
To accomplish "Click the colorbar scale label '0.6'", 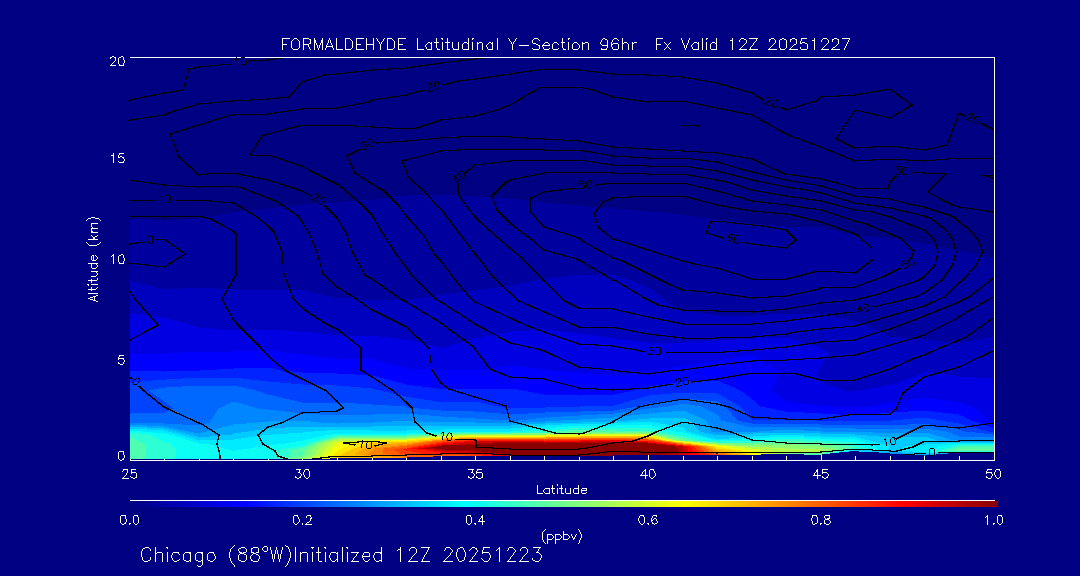I will click(x=648, y=520).
